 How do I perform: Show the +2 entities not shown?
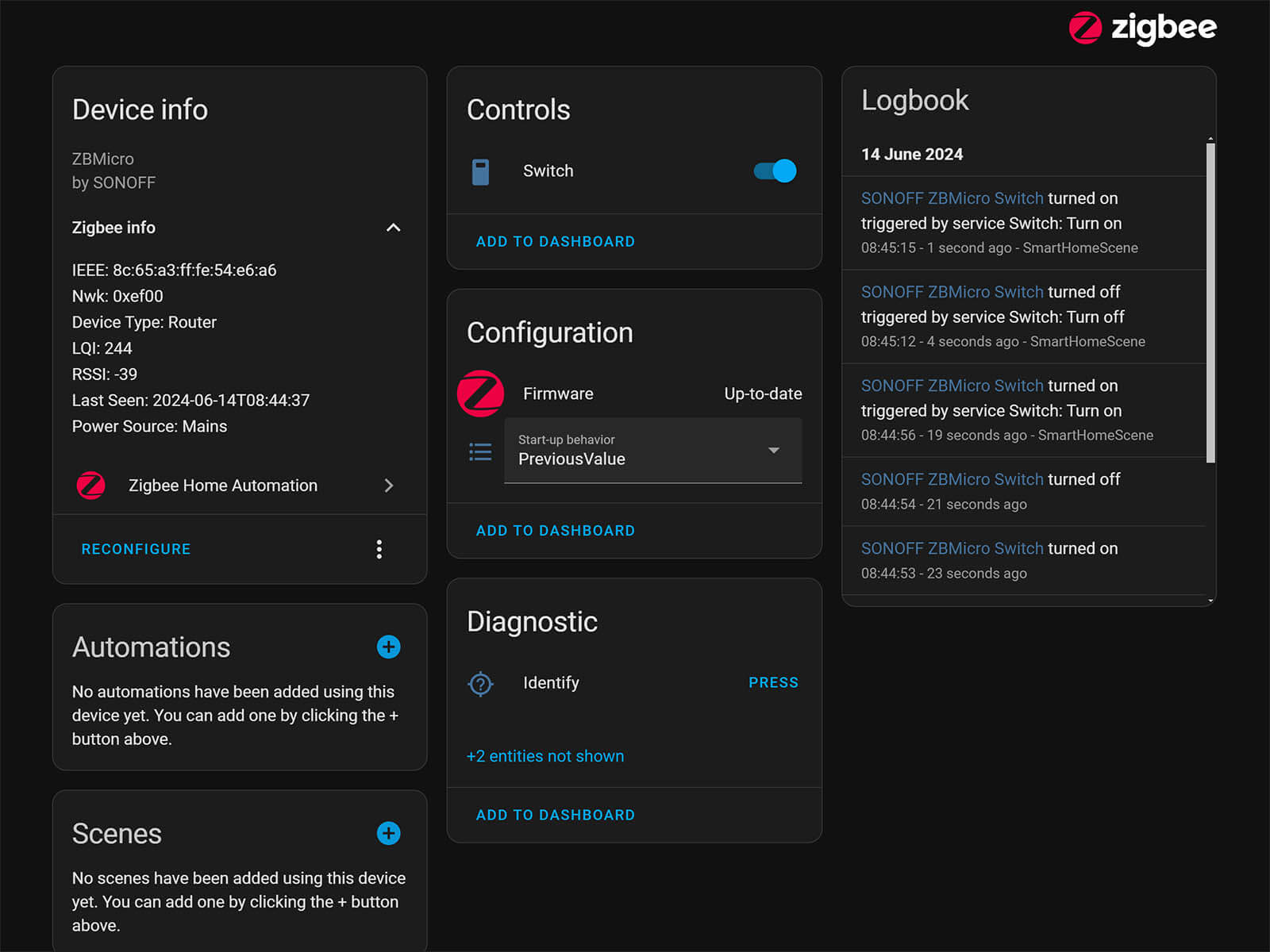click(x=545, y=756)
